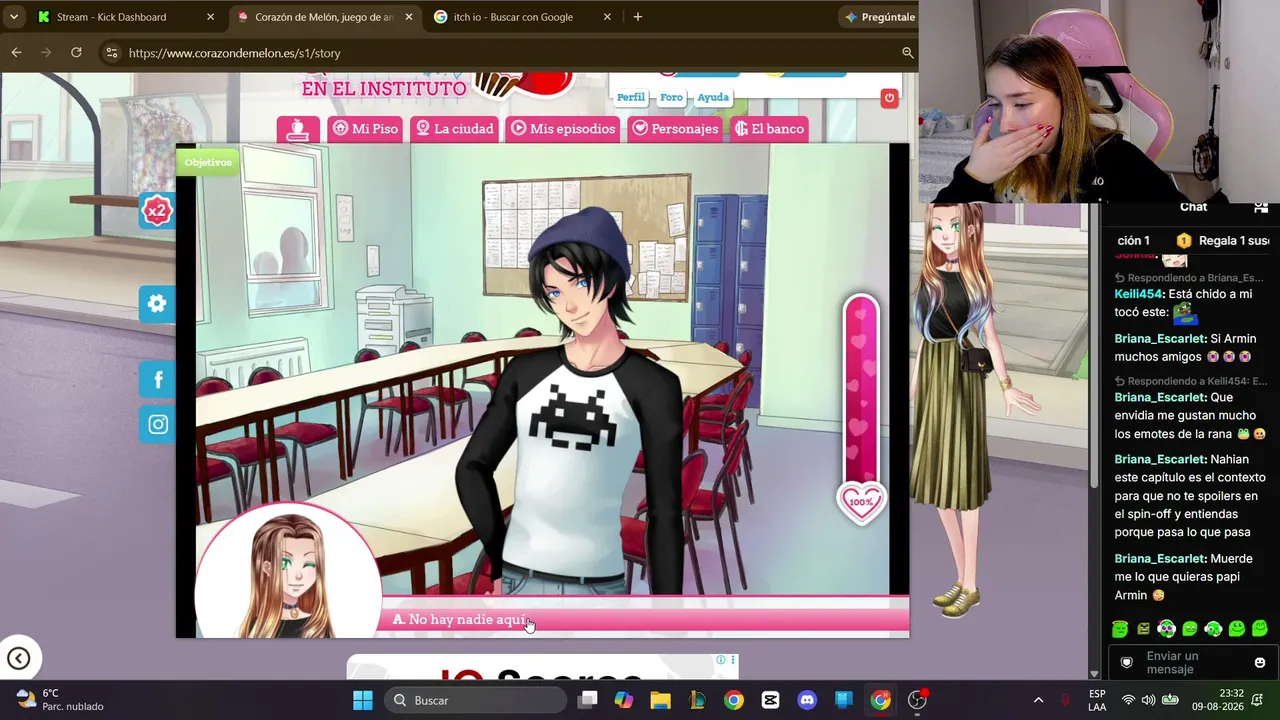Open site information icon in address bar
The width and height of the screenshot is (1280, 720).
(x=111, y=53)
